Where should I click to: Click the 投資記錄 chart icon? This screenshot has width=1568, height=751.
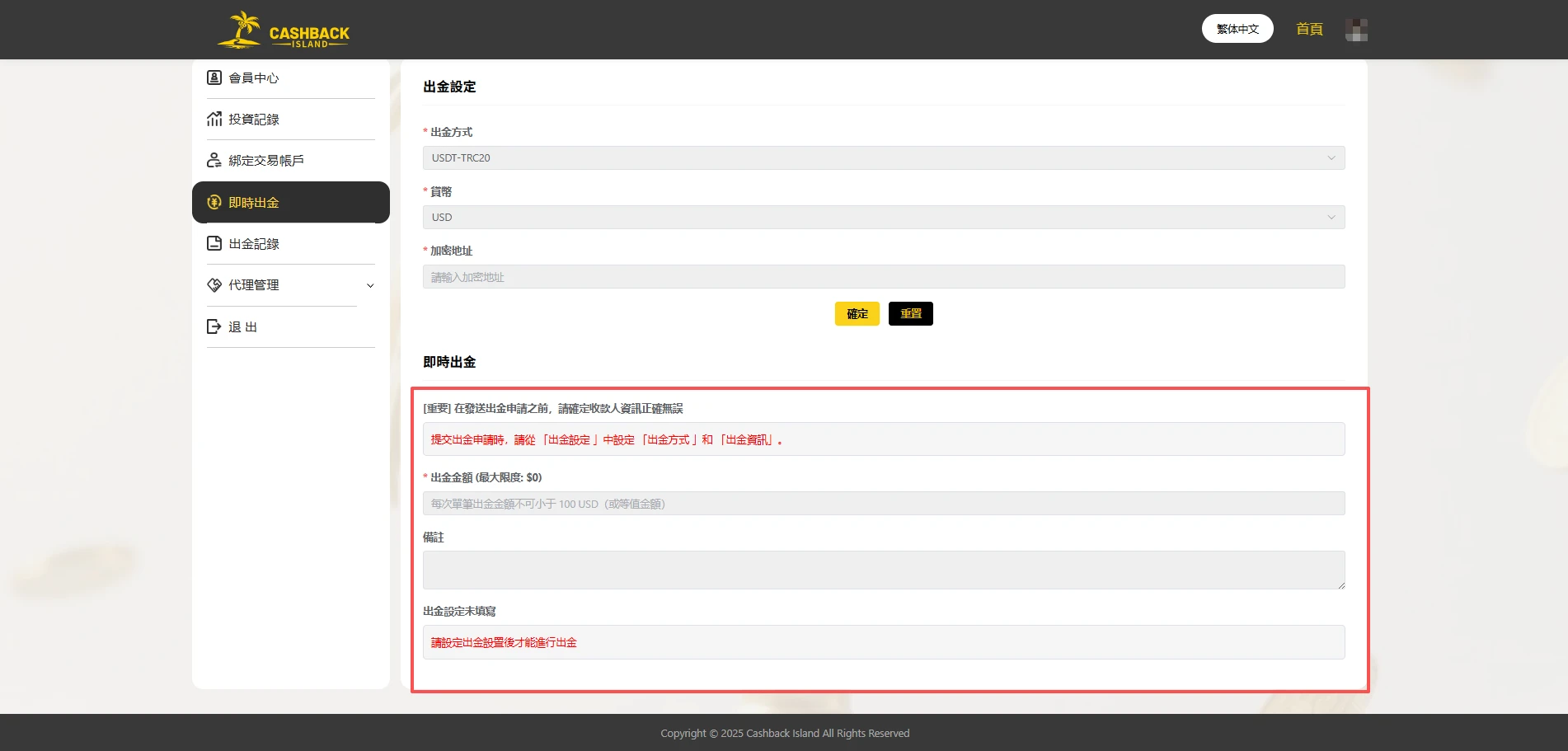214,119
